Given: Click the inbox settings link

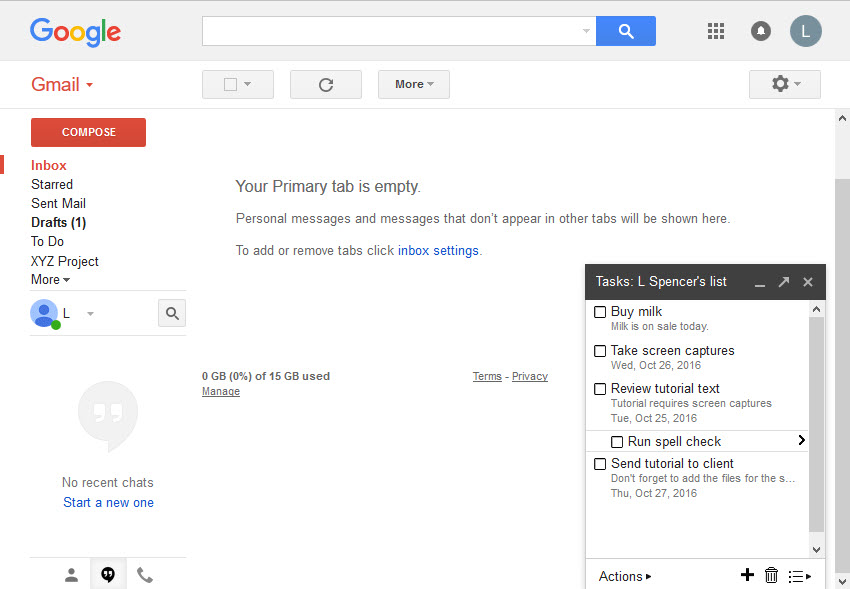Looking at the screenshot, I should click(438, 250).
